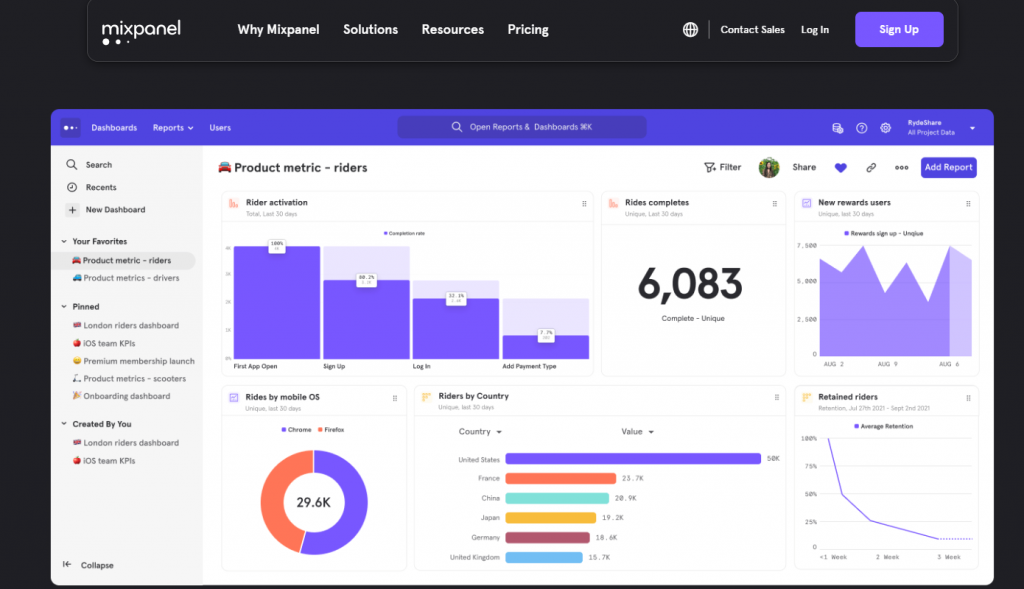1024x589 pixels.
Task: Click the user avatar next to Share
Action: 769,168
